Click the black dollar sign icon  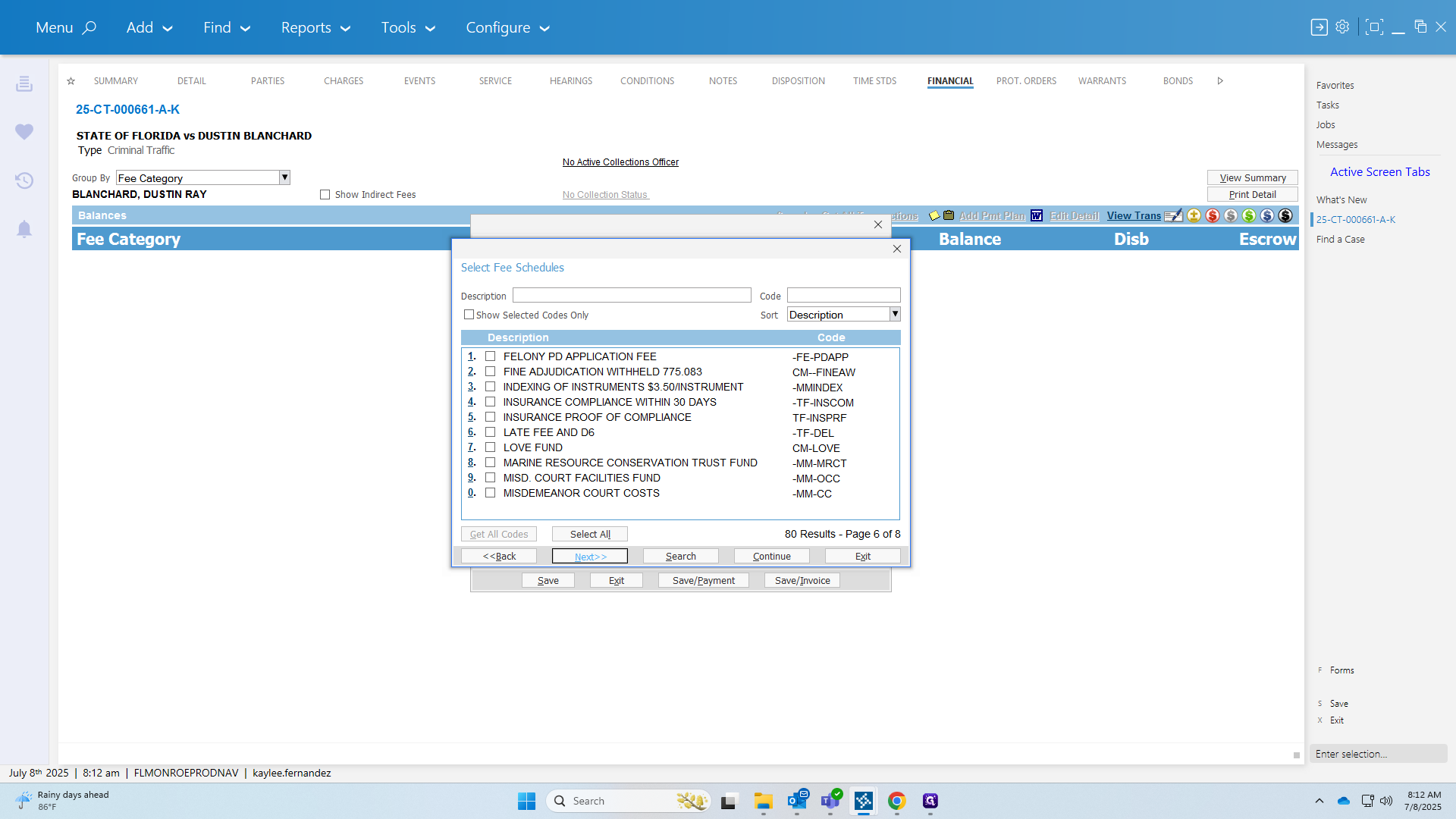coord(1285,216)
